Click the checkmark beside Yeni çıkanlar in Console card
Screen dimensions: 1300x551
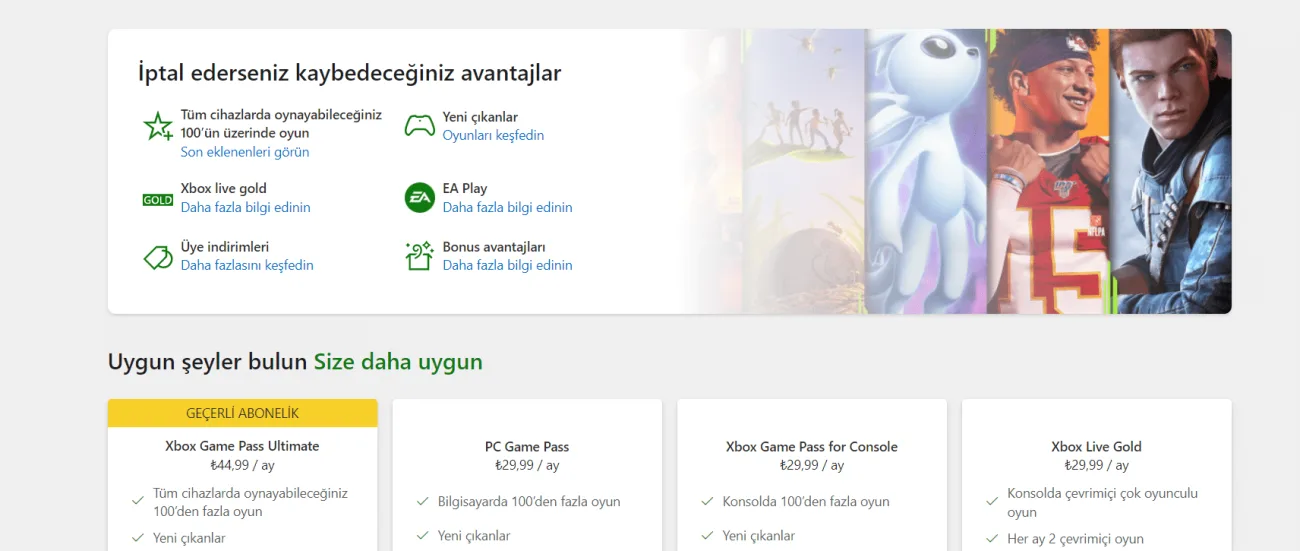707,535
